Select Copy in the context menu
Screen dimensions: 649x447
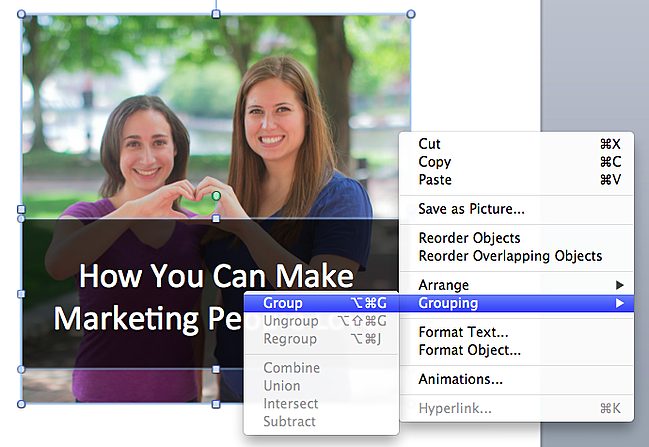[x=435, y=162]
